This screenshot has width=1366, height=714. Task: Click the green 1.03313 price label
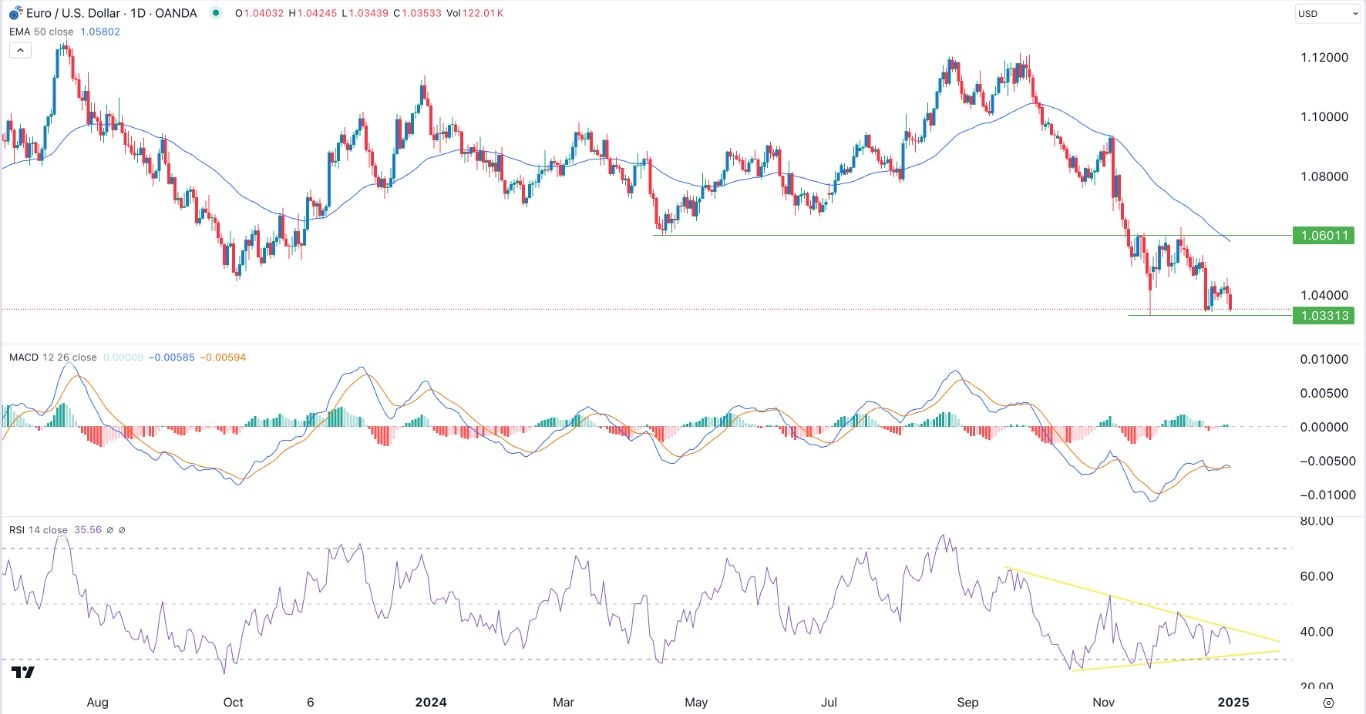click(1325, 316)
